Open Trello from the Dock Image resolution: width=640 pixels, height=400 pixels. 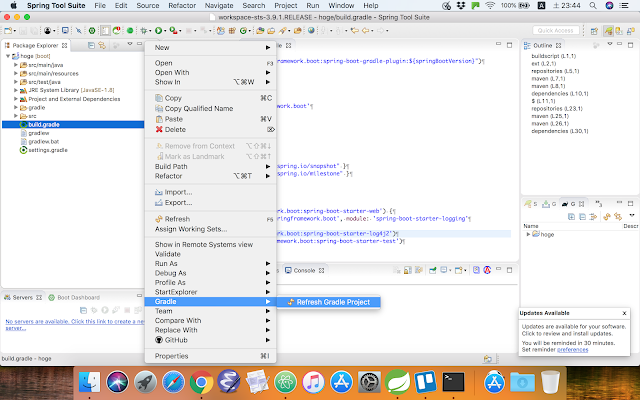pyautogui.click(x=425, y=382)
